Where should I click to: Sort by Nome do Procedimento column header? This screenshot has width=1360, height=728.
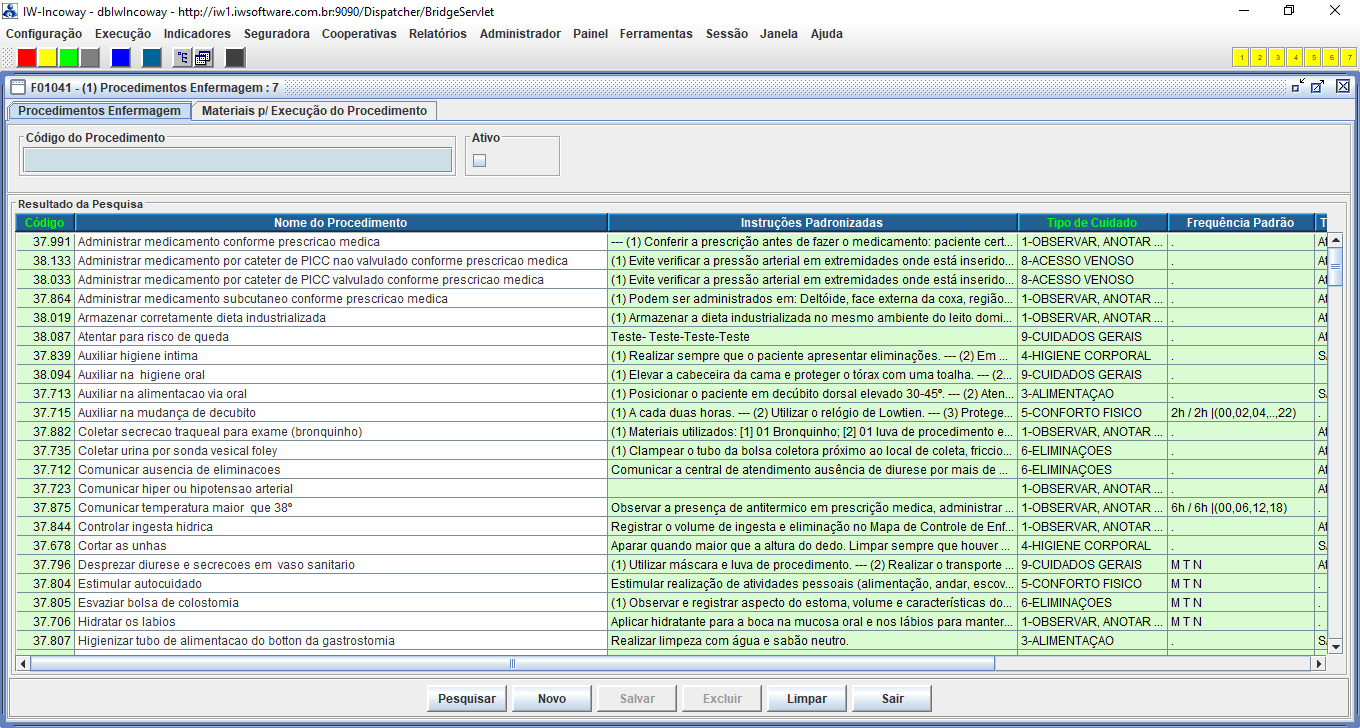click(341, 223)
